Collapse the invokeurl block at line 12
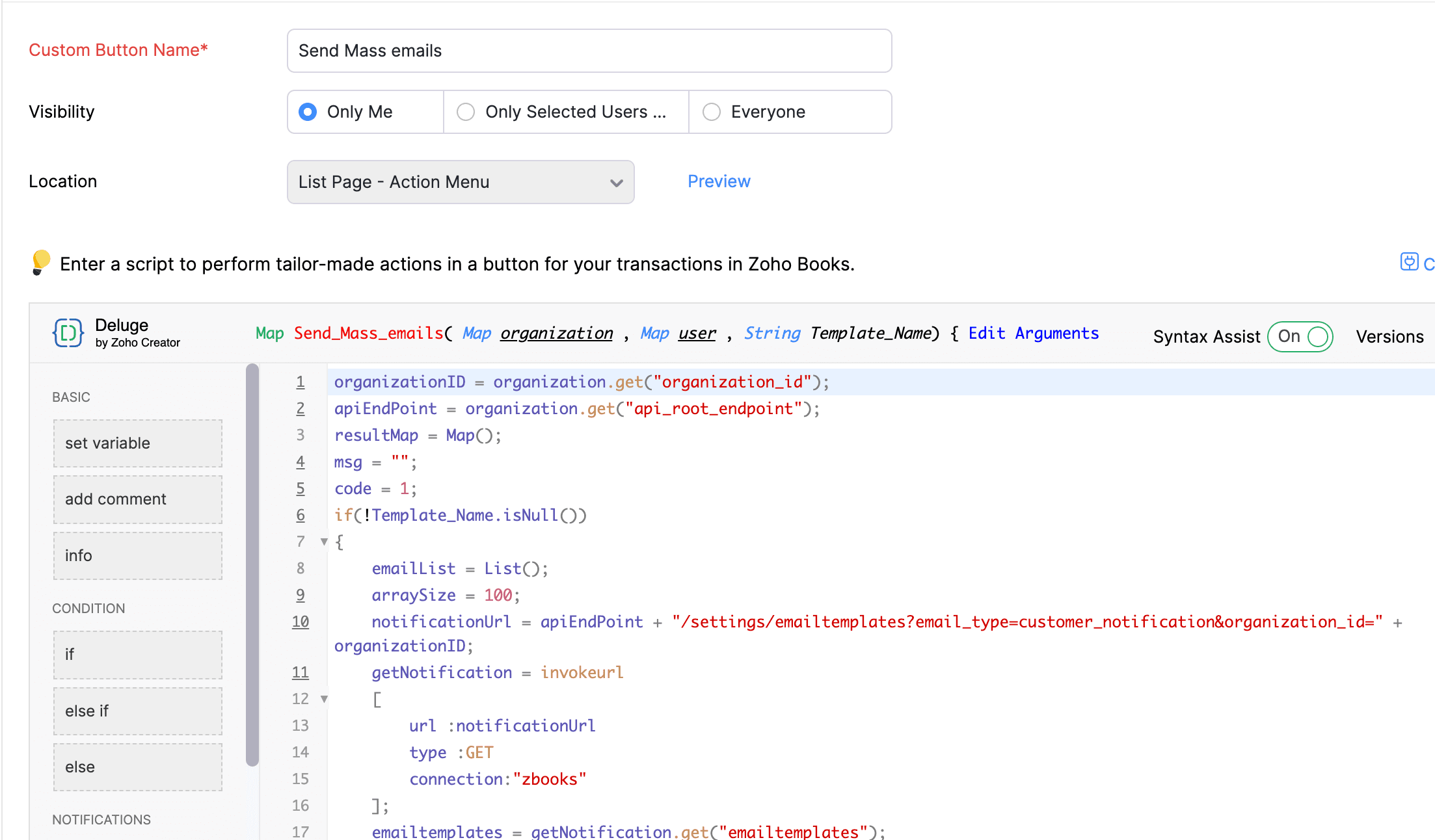This screenshot has width=1435, height=840. pyautogui.click(x=324, y=699)
